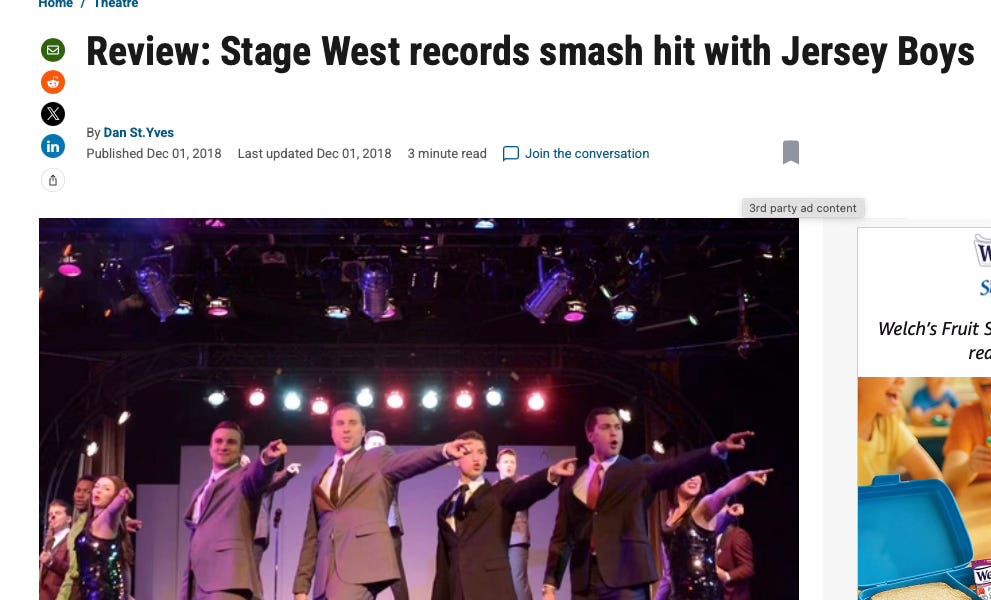Click the Review: Stage West article headline
Image resolution: width=991 pixels, height=600 pixels.
(x=530, y=51)
